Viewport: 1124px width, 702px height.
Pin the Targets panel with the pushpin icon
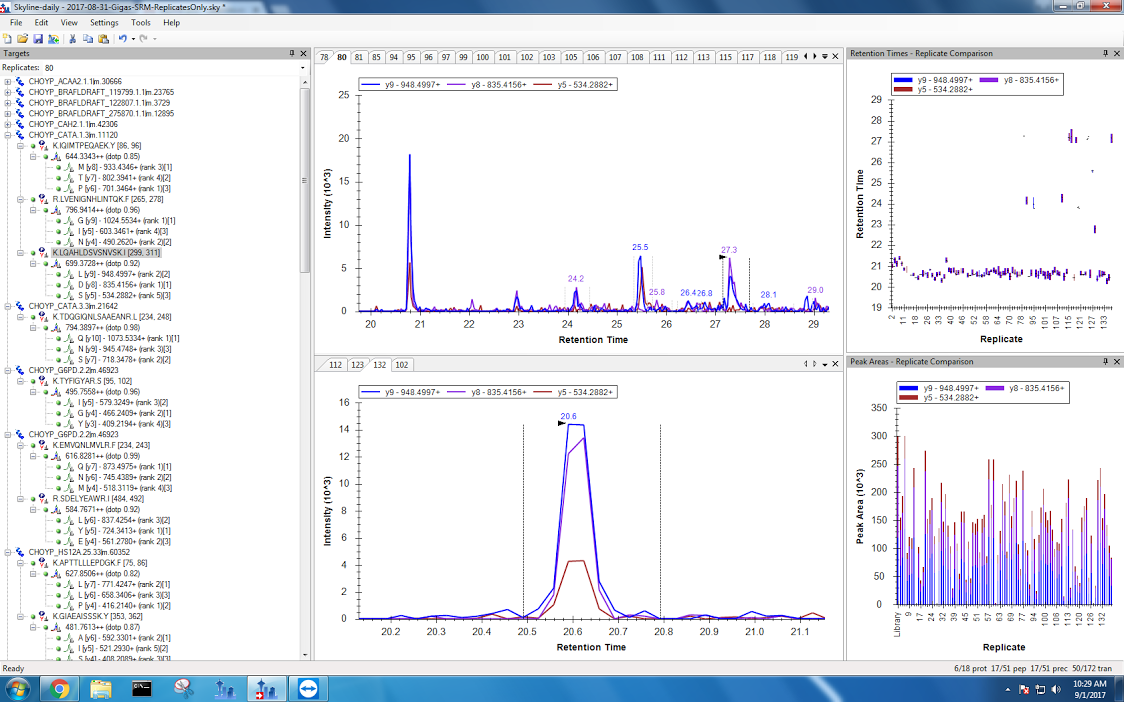[x=292, y=53]
